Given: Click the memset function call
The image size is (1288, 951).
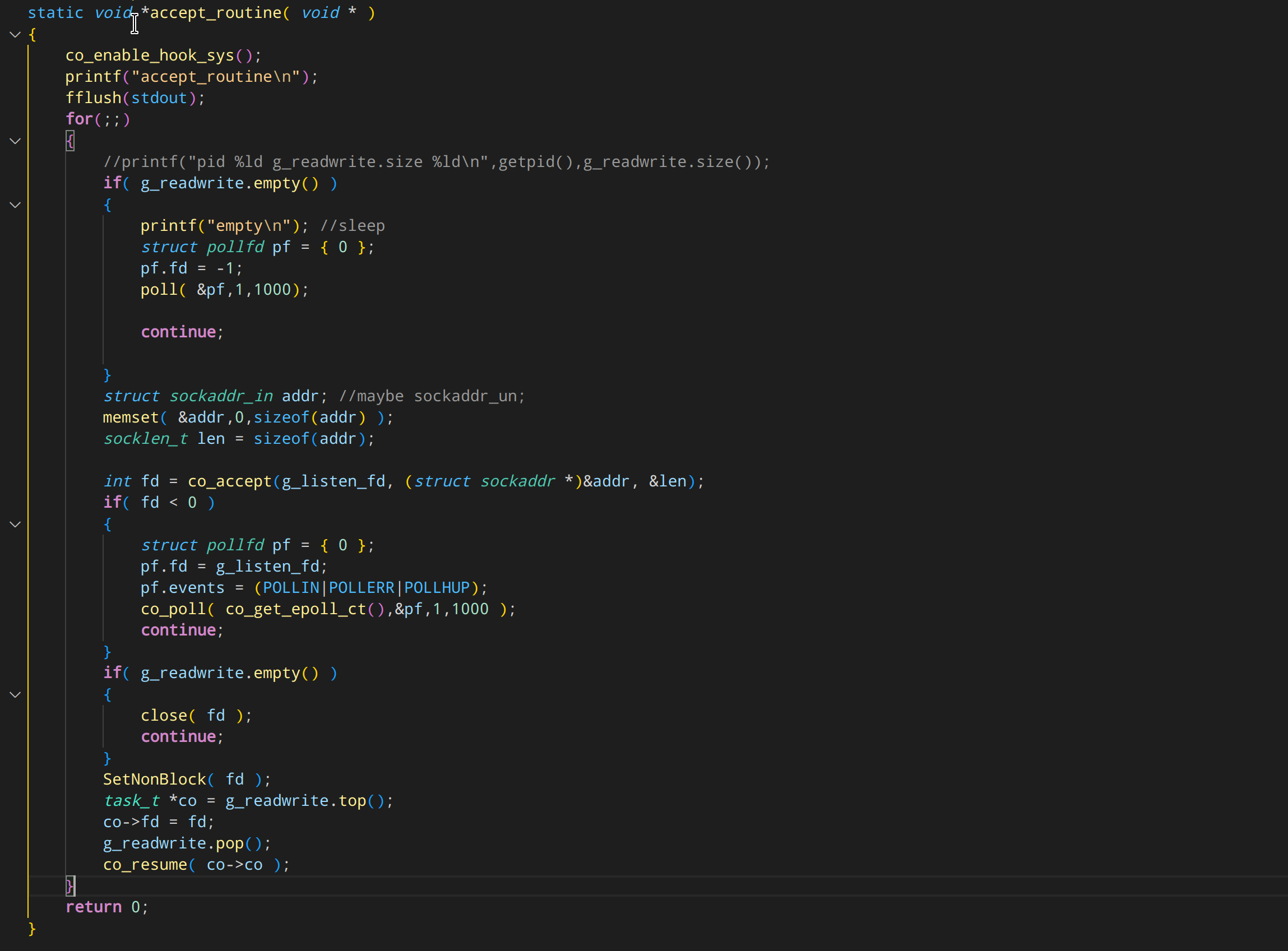Looking at the screenshot, I should tap(131, 417).
